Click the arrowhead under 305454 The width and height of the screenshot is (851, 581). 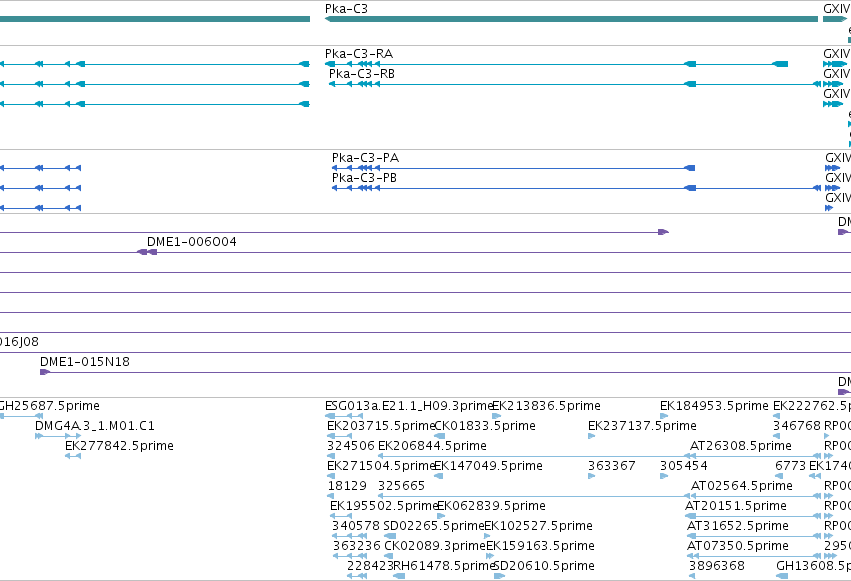(664, 476)
